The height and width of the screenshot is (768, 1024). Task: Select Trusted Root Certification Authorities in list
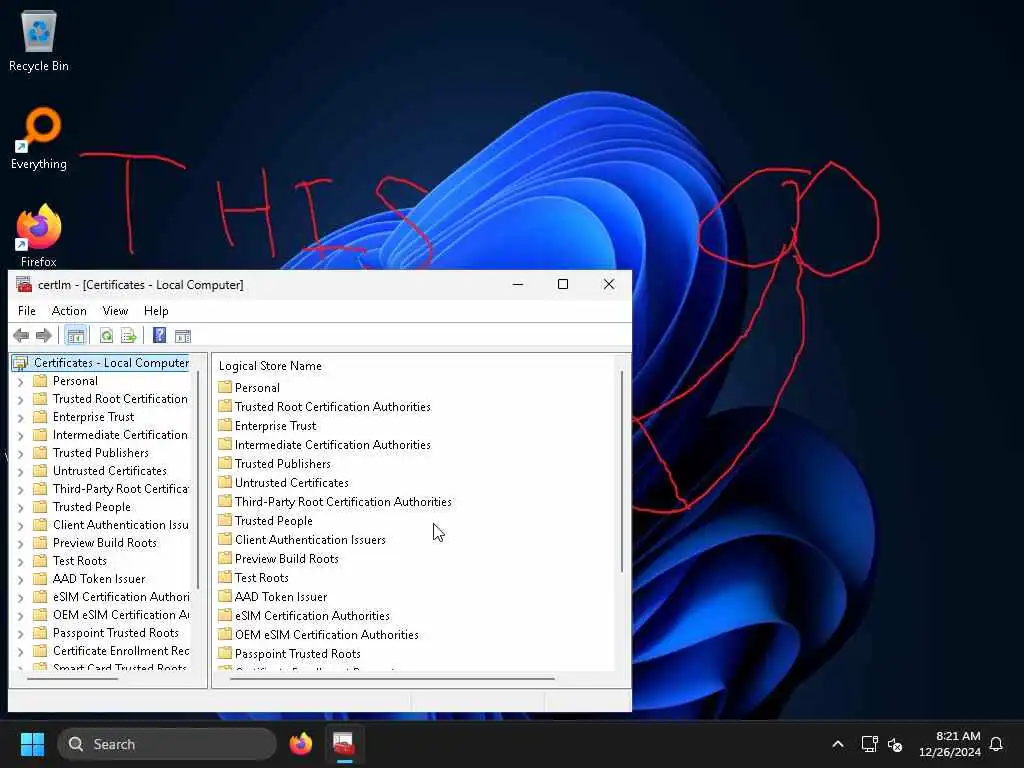coord(332,406)
